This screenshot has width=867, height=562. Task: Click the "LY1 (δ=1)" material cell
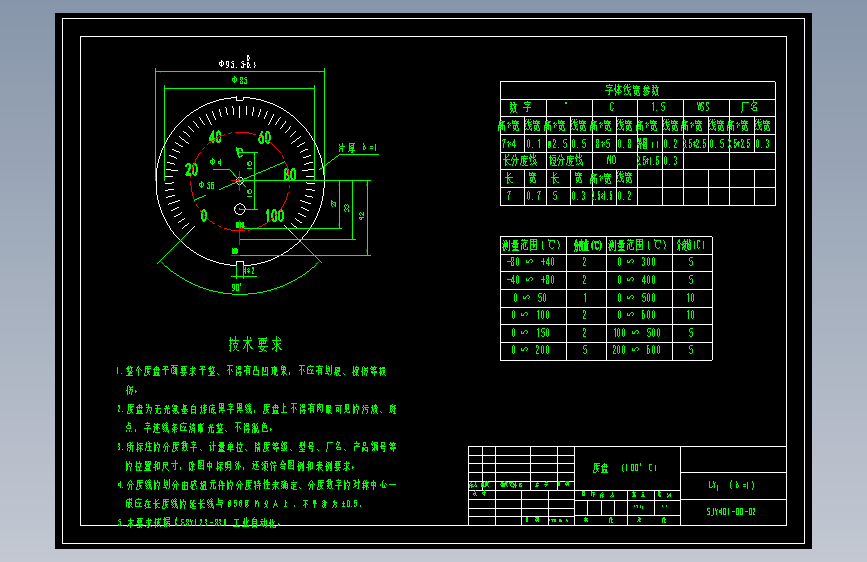pos(731,485)
